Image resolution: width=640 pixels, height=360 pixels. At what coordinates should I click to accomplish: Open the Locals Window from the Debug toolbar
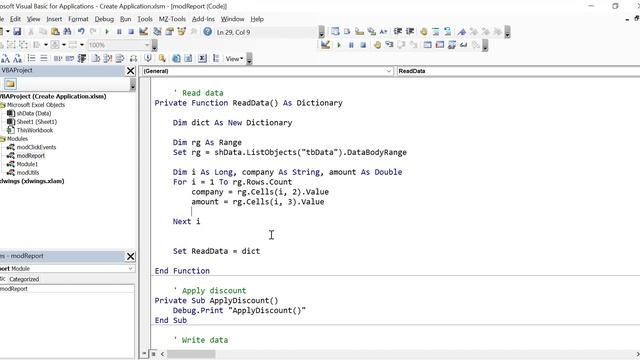[427, 44]
